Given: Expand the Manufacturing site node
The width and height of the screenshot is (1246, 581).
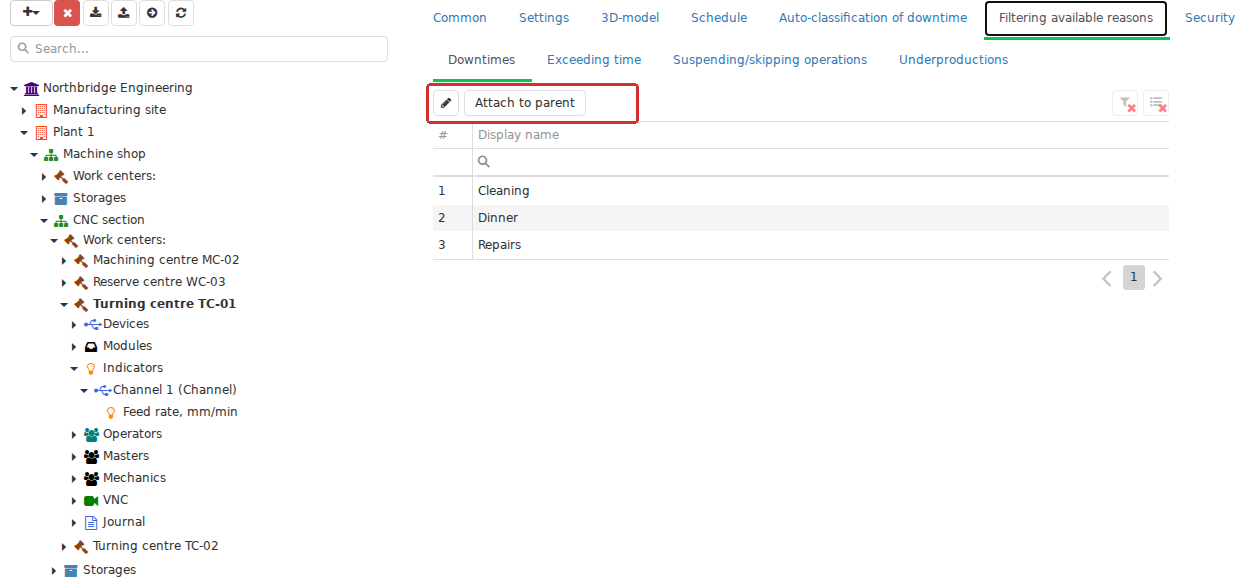Looking at the screenshot, I should (24, 110).
